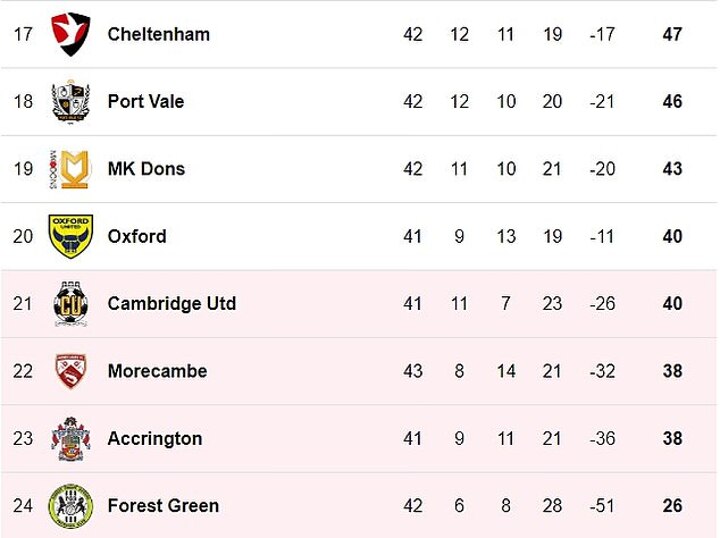This screenshot has width=720, height=538.
Task: Open the Cheltenham team name link
Action: tap(158, 34)
